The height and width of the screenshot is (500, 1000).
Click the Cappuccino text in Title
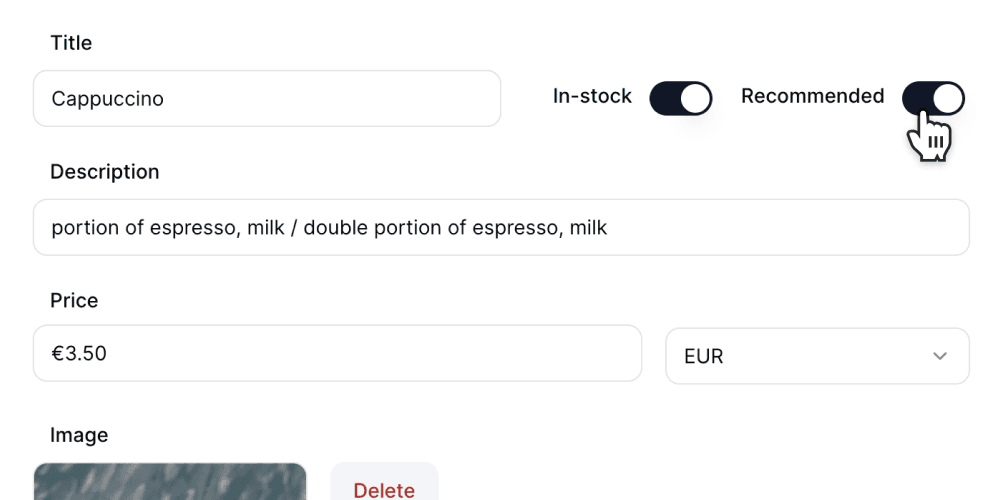coord(107,99)
